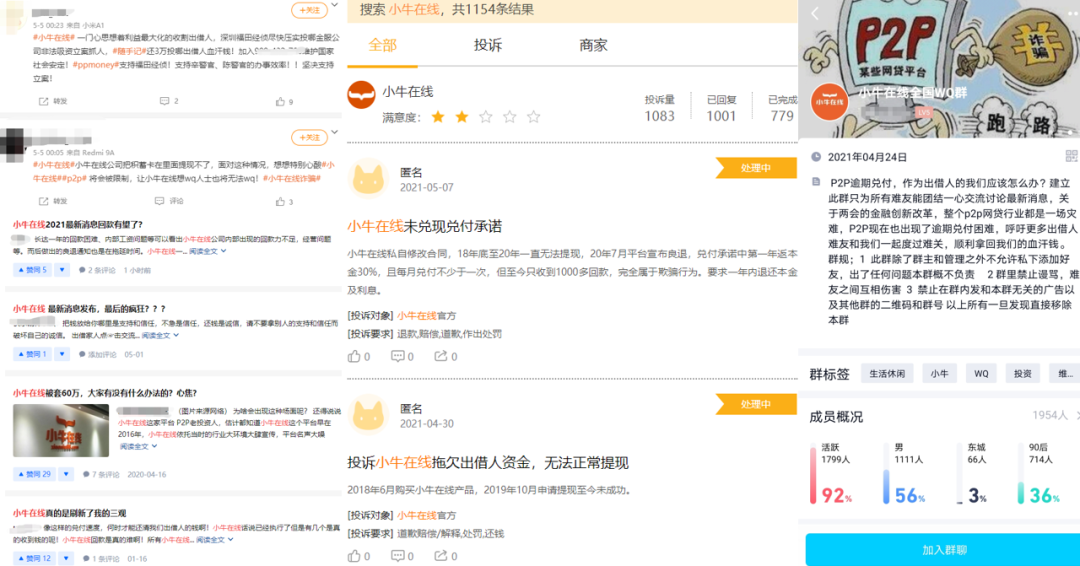Switch to the 商家 tab
This screenshot has height=566, width=1080.
[x=593, y=46]
